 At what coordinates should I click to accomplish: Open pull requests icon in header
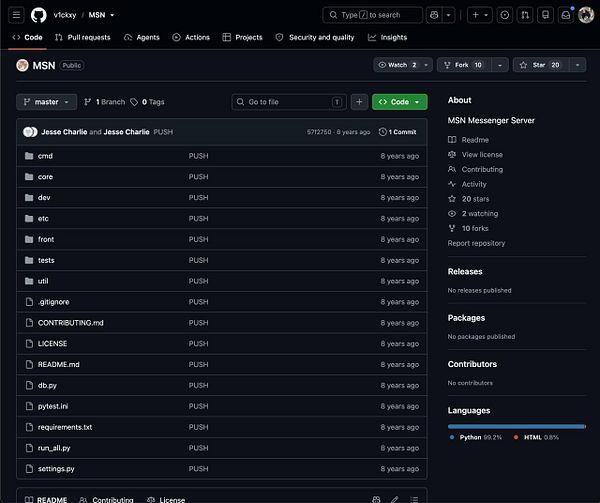[525, 15]
